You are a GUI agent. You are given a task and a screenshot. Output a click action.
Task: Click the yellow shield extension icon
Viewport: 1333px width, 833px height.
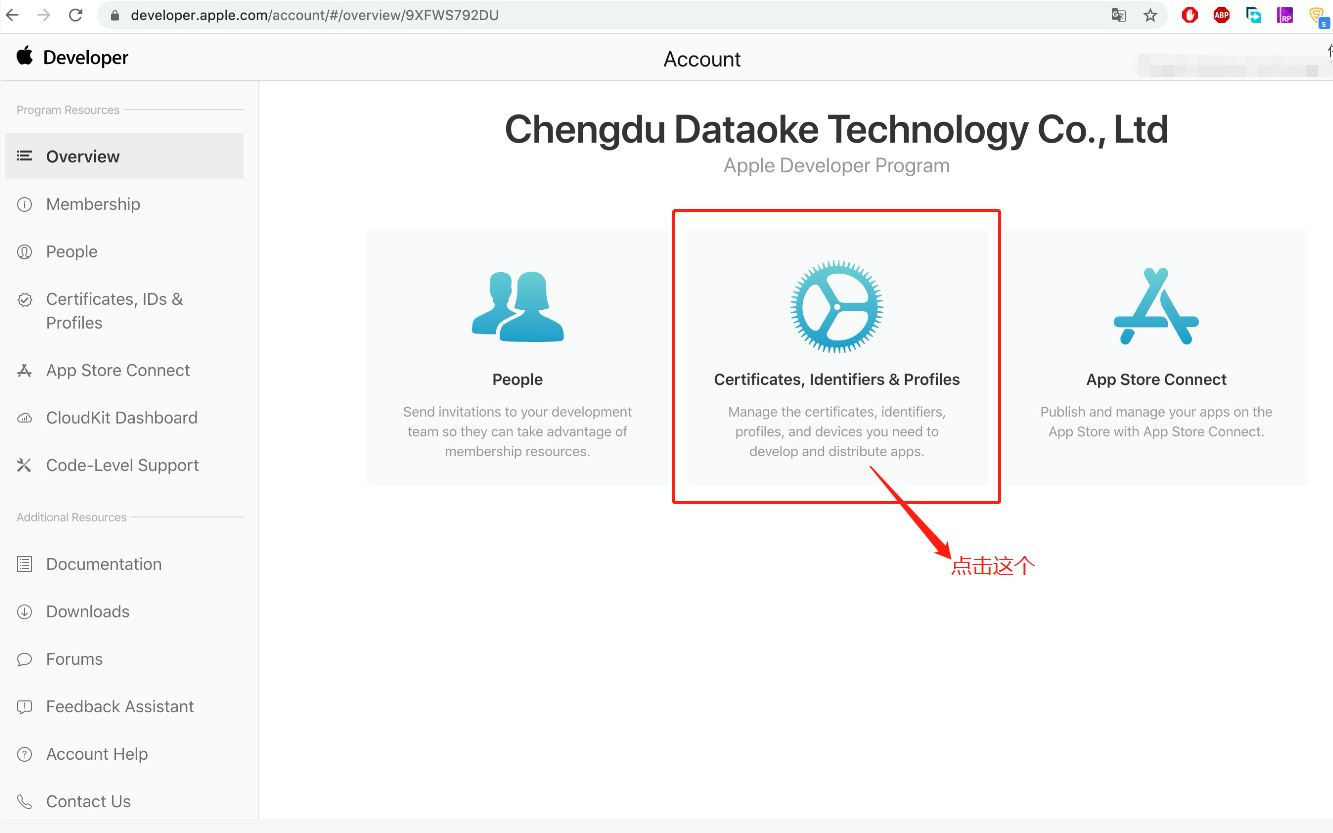(x=1318, y=16)
